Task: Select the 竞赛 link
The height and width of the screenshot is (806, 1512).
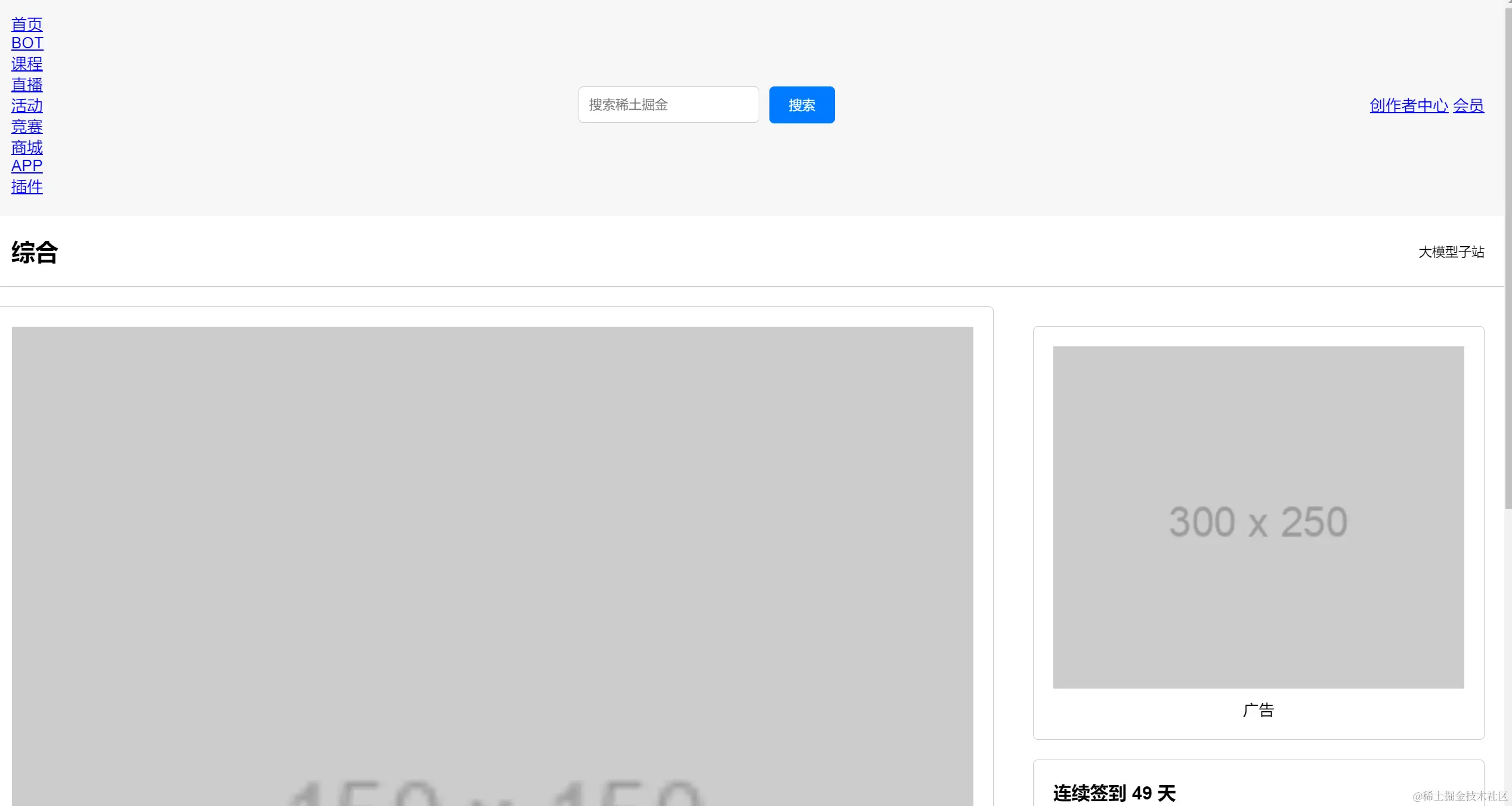Action: [27, 126]
